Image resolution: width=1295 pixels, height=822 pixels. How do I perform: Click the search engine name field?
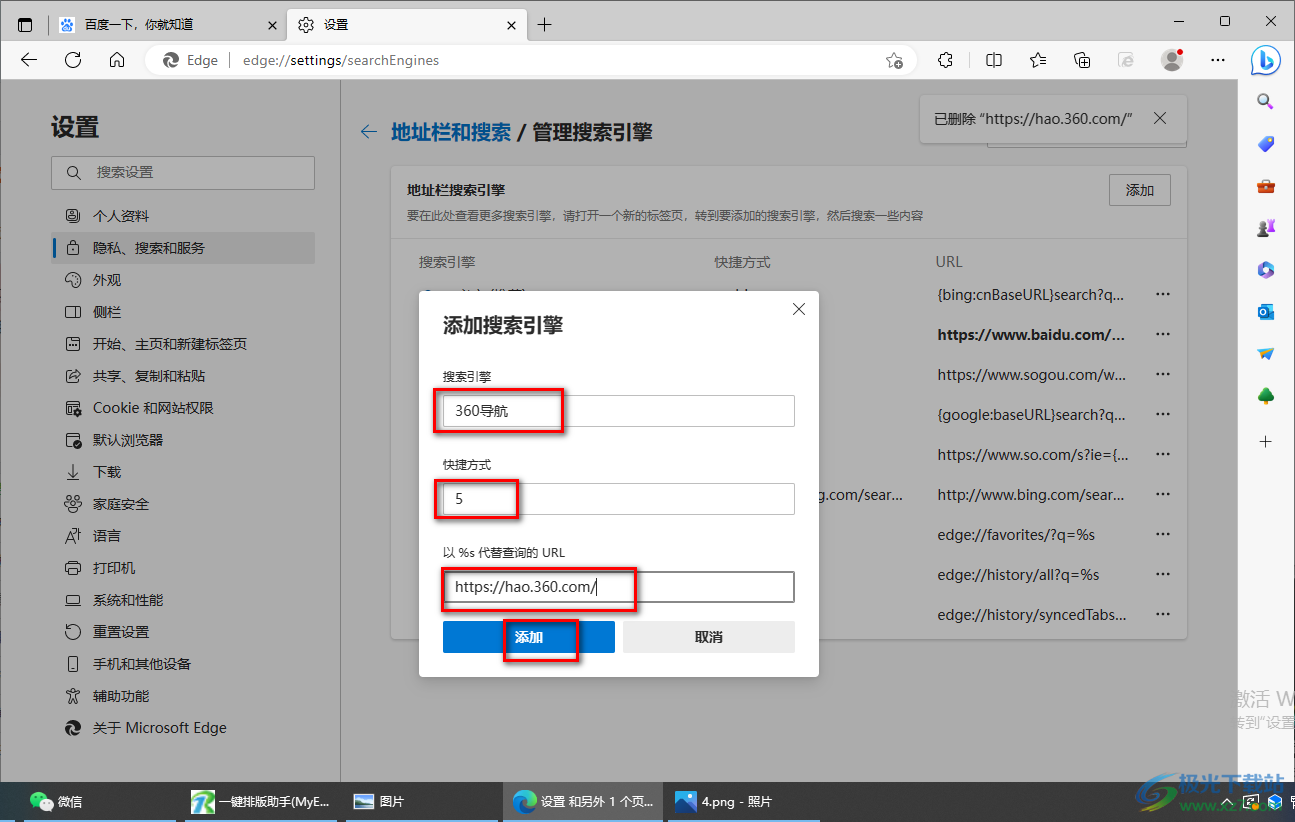[619, 411]
